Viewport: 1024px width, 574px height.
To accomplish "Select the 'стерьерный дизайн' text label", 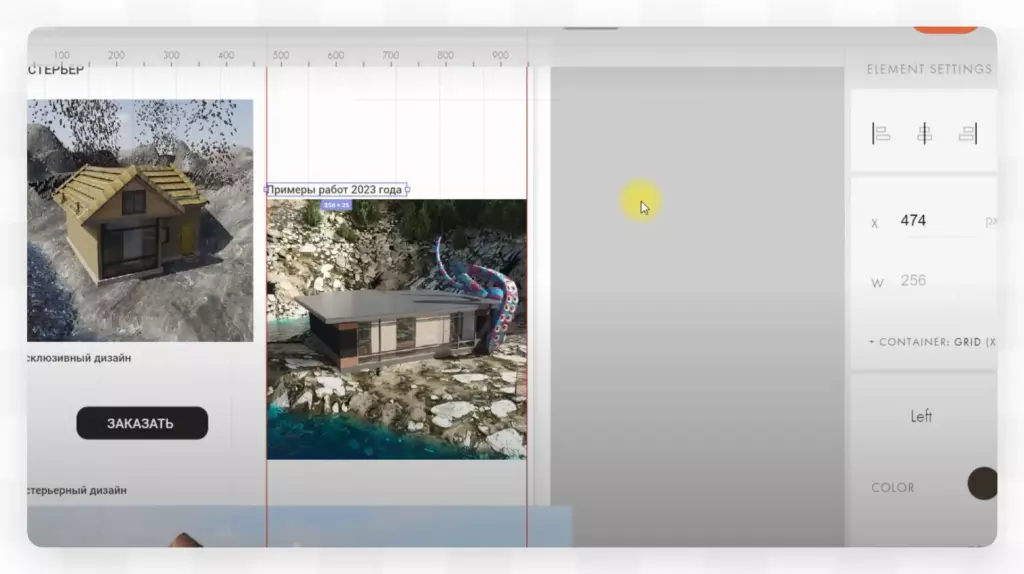I will 77,490.
